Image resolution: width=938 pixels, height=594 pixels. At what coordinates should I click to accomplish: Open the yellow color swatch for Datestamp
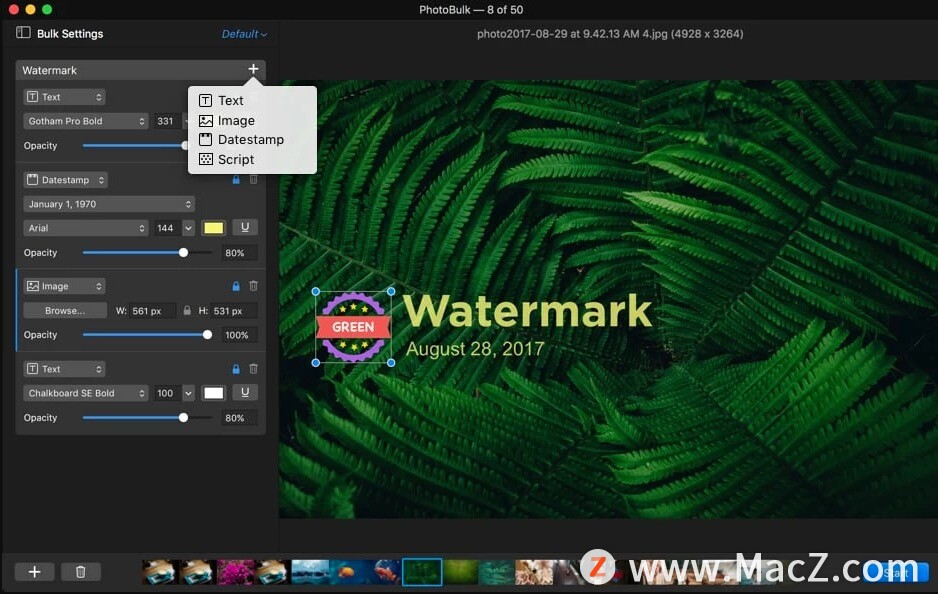pyautogui.click(x=214, y=228)
